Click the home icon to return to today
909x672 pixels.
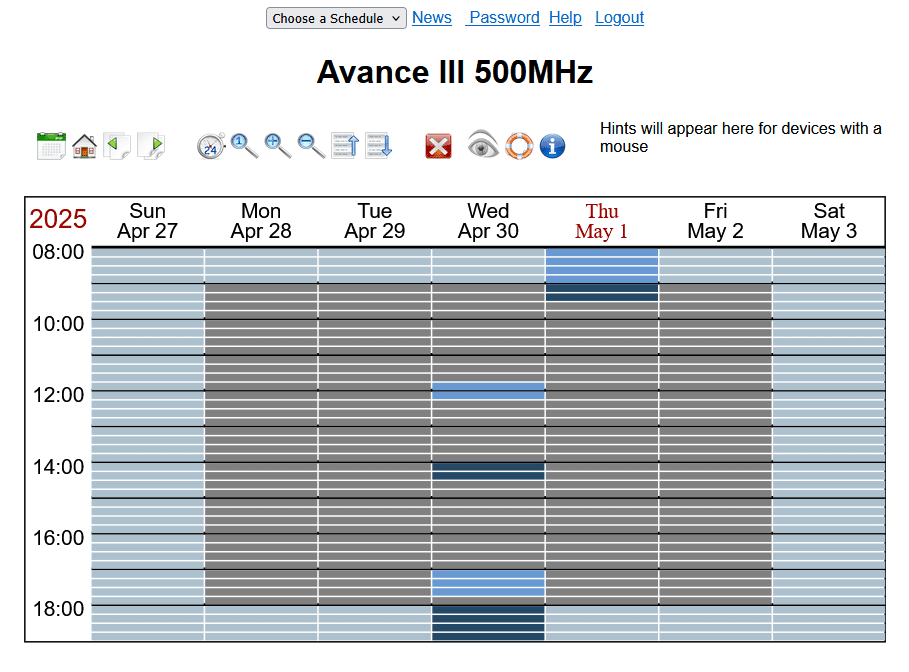click(85, 145)
